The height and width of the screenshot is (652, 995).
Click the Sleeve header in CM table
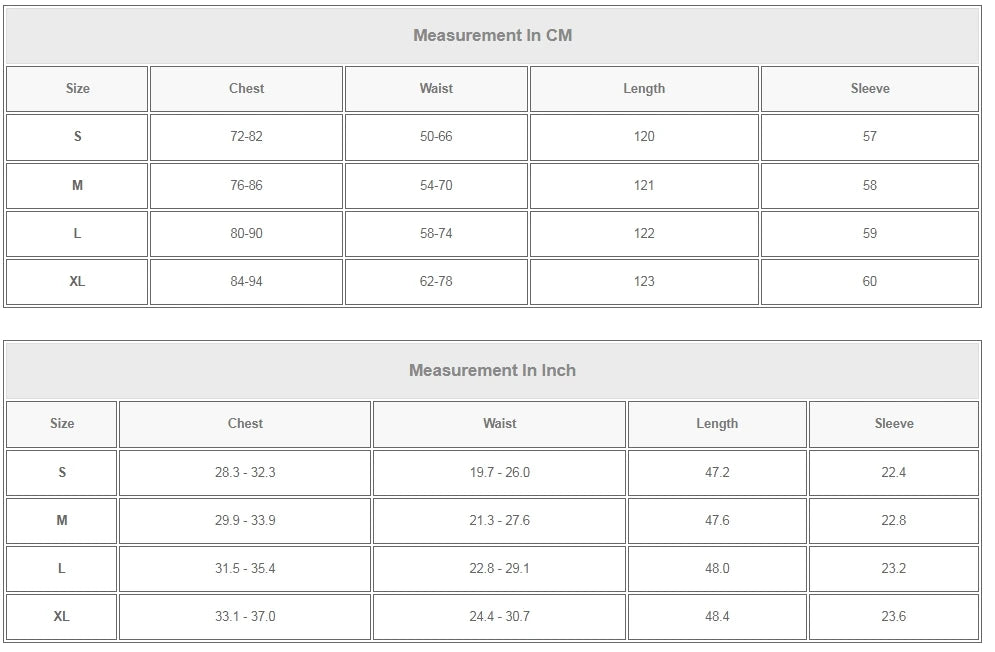pyautogui.click(x=869, y=89)
